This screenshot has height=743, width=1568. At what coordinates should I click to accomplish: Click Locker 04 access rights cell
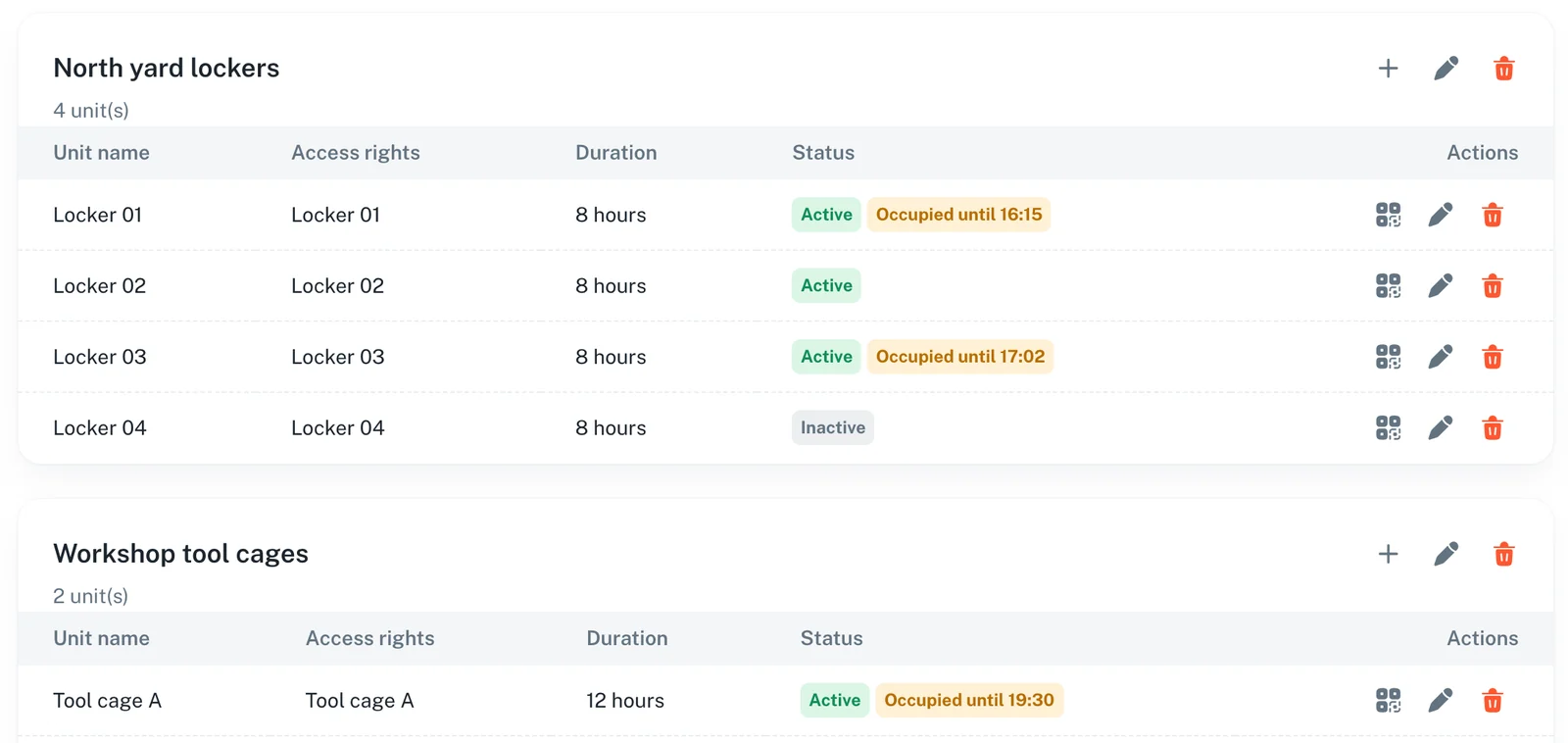pyautogui.click(x=337, y=427)
